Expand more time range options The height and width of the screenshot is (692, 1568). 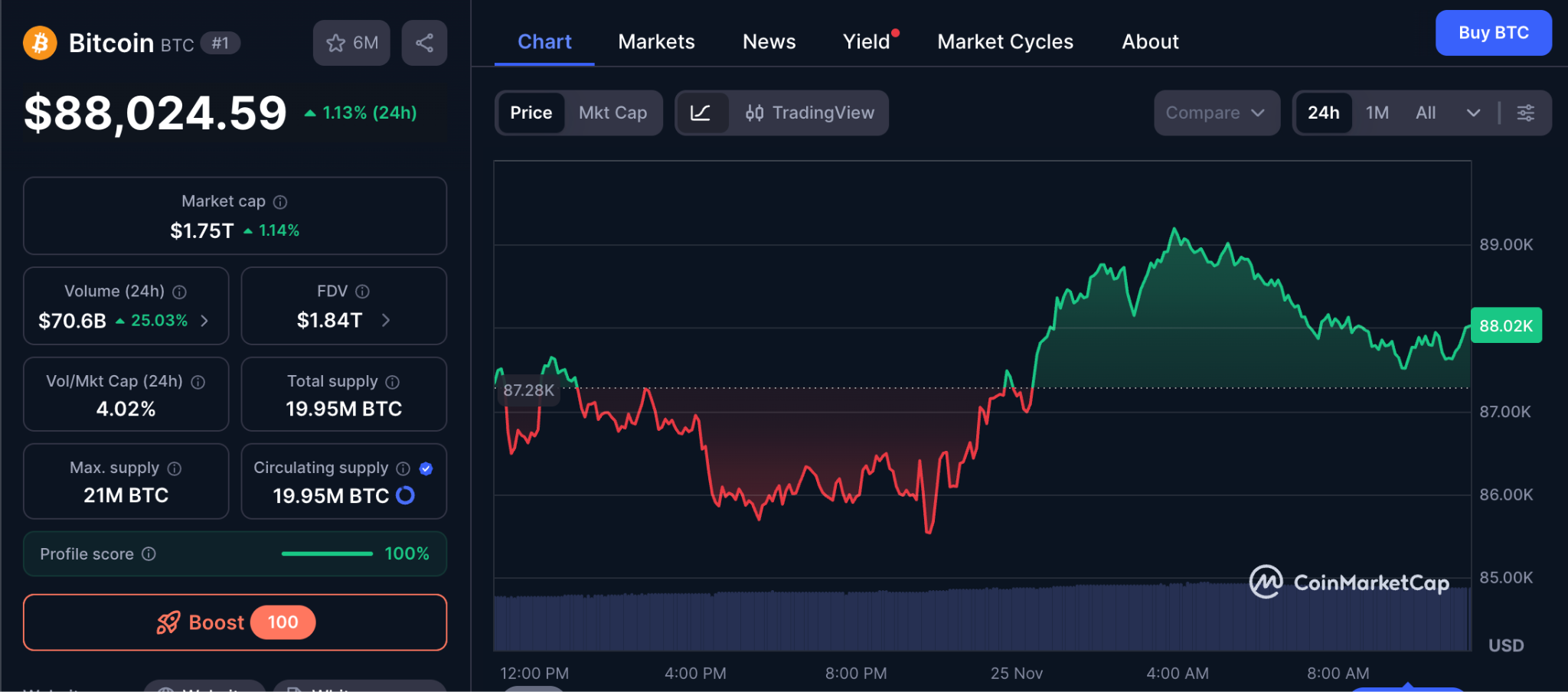point(1473,113)
